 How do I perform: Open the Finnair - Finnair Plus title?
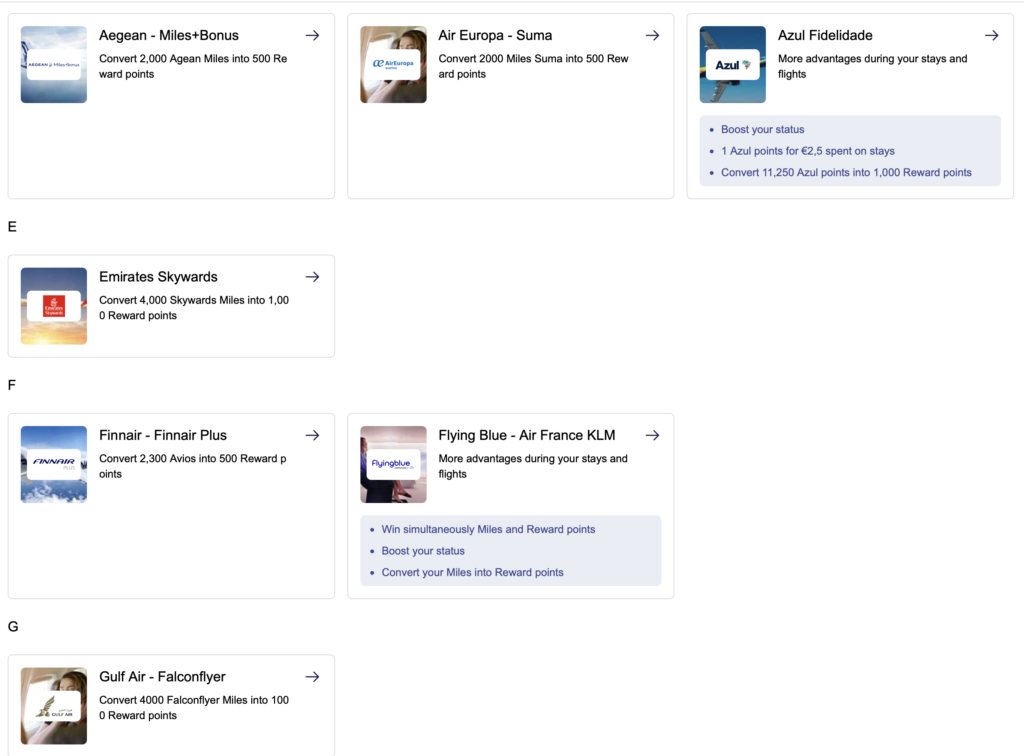(163, 435)
